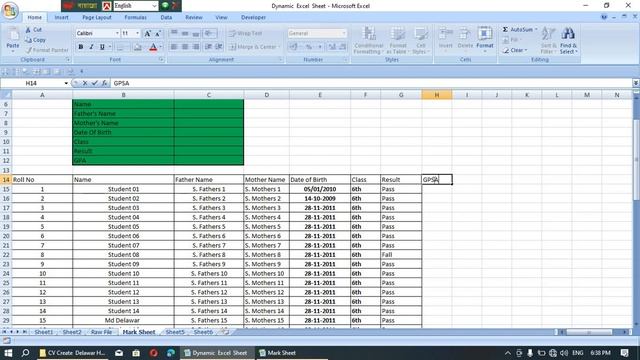Center text horizontally
The height and width of the screenshot is (360, 640).
point(185,47)
